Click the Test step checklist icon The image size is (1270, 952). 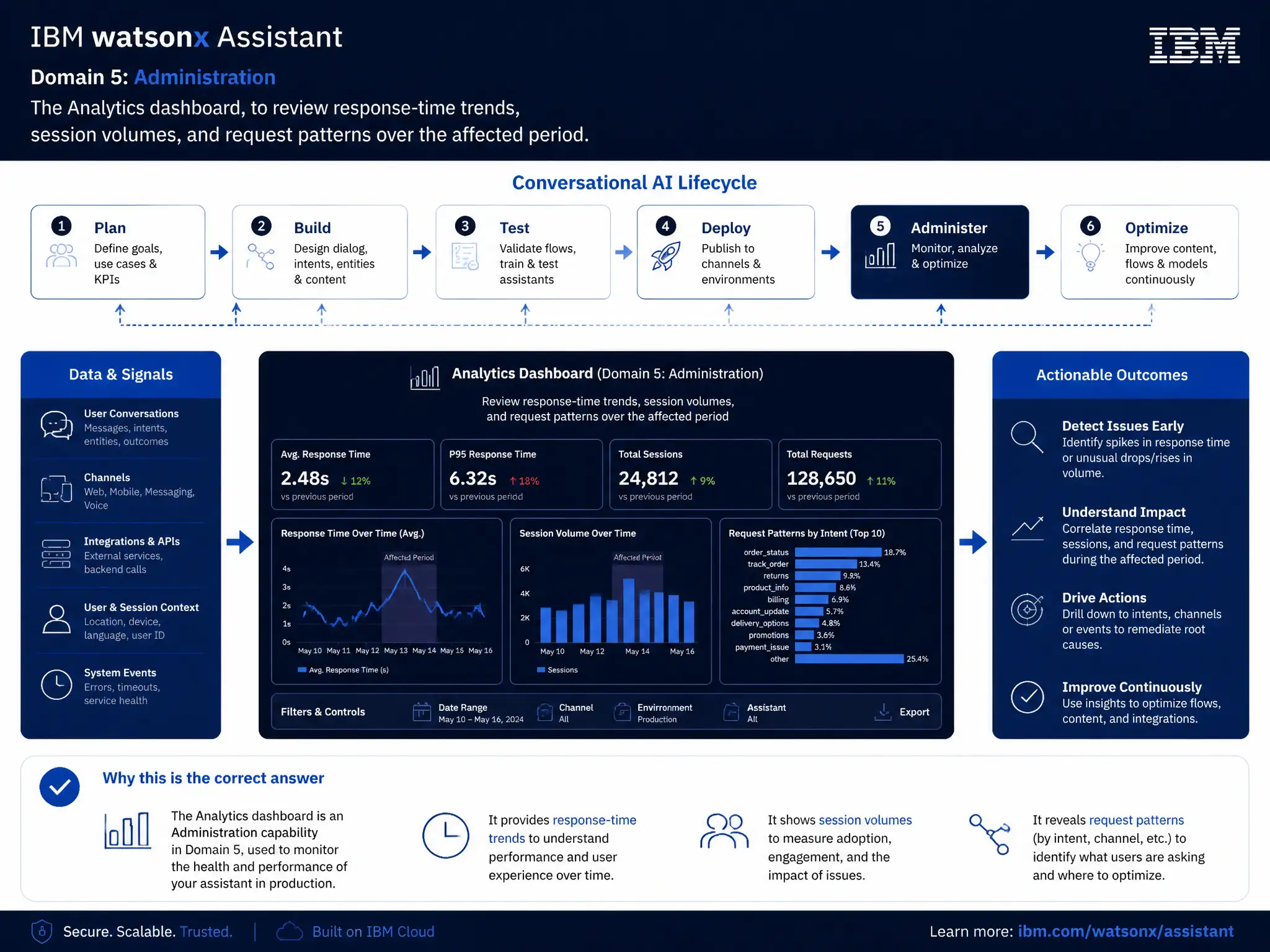pyautogui.click(x=464, y=256)
